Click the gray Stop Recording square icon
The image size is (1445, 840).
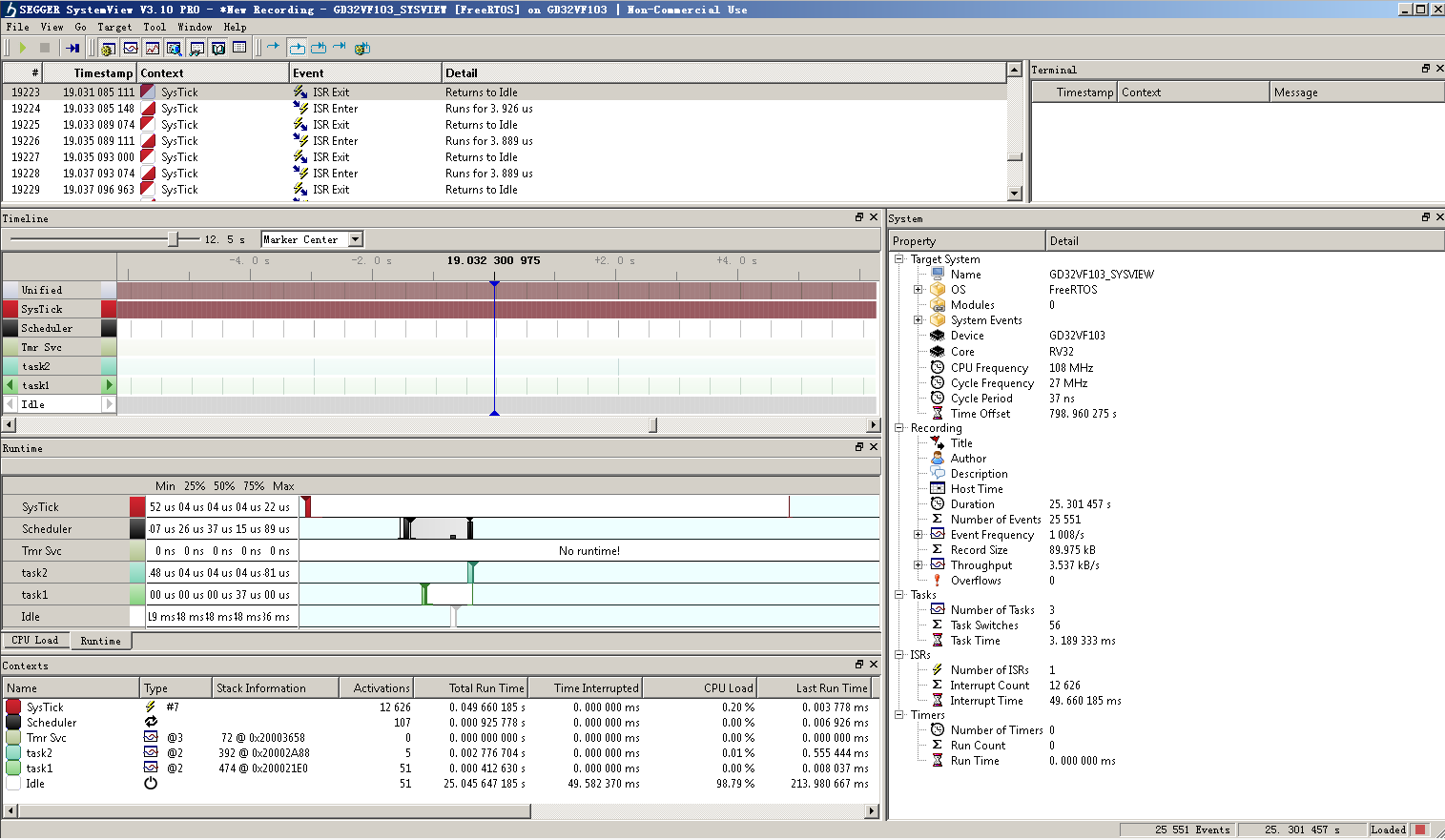44,48
